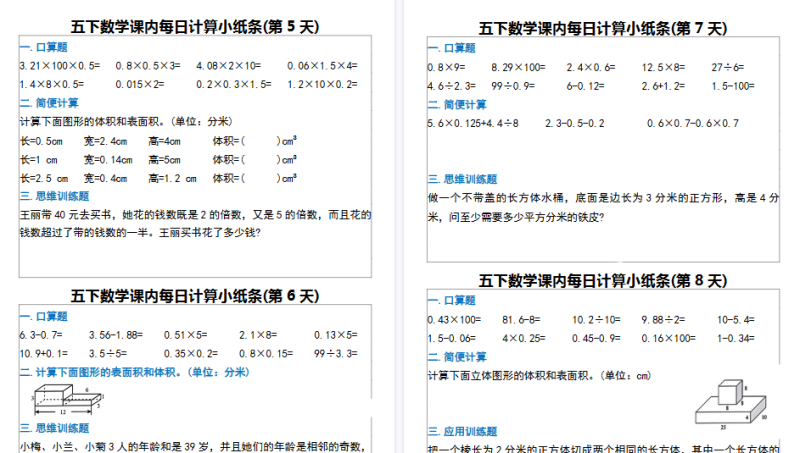Click the text 长=0.5cm
Image resolution: width=800 pixels, height=453 pixels.
[41, 141]
